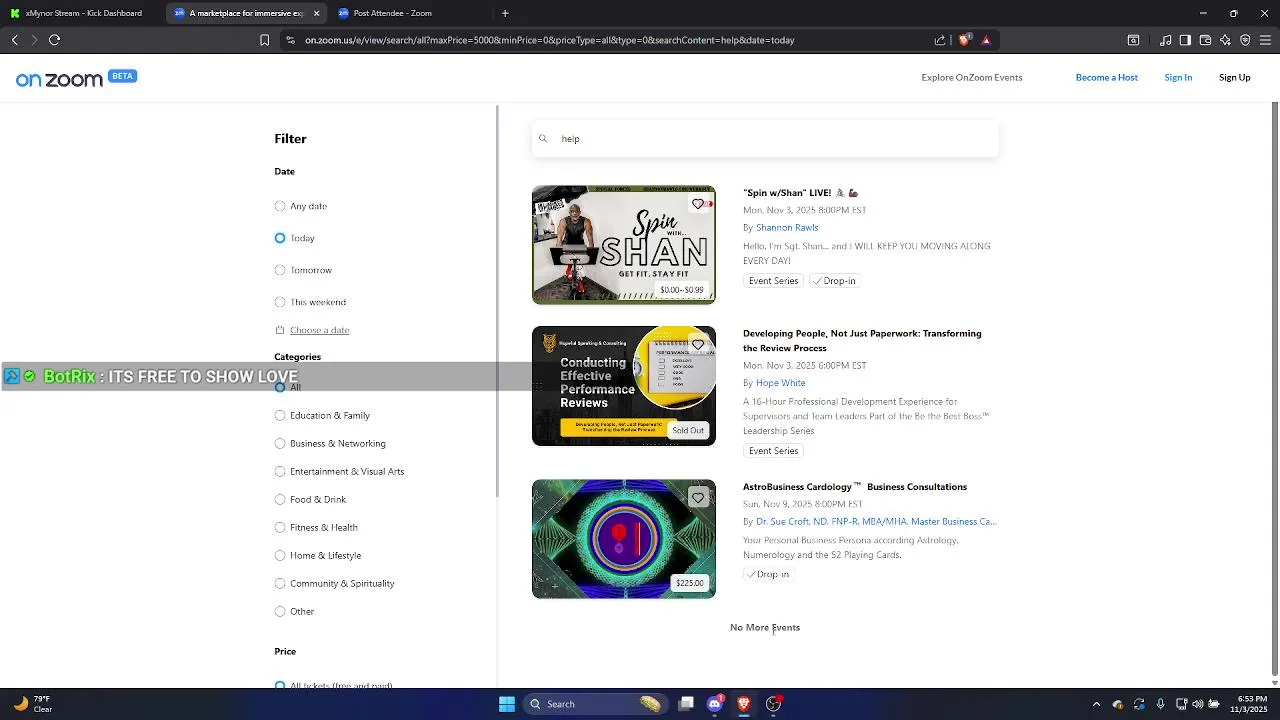The width and height of the screenshot is (1280, 720).
Task: Favorite the Spin w/Shan event heart
Action: [x=698, y=204]
